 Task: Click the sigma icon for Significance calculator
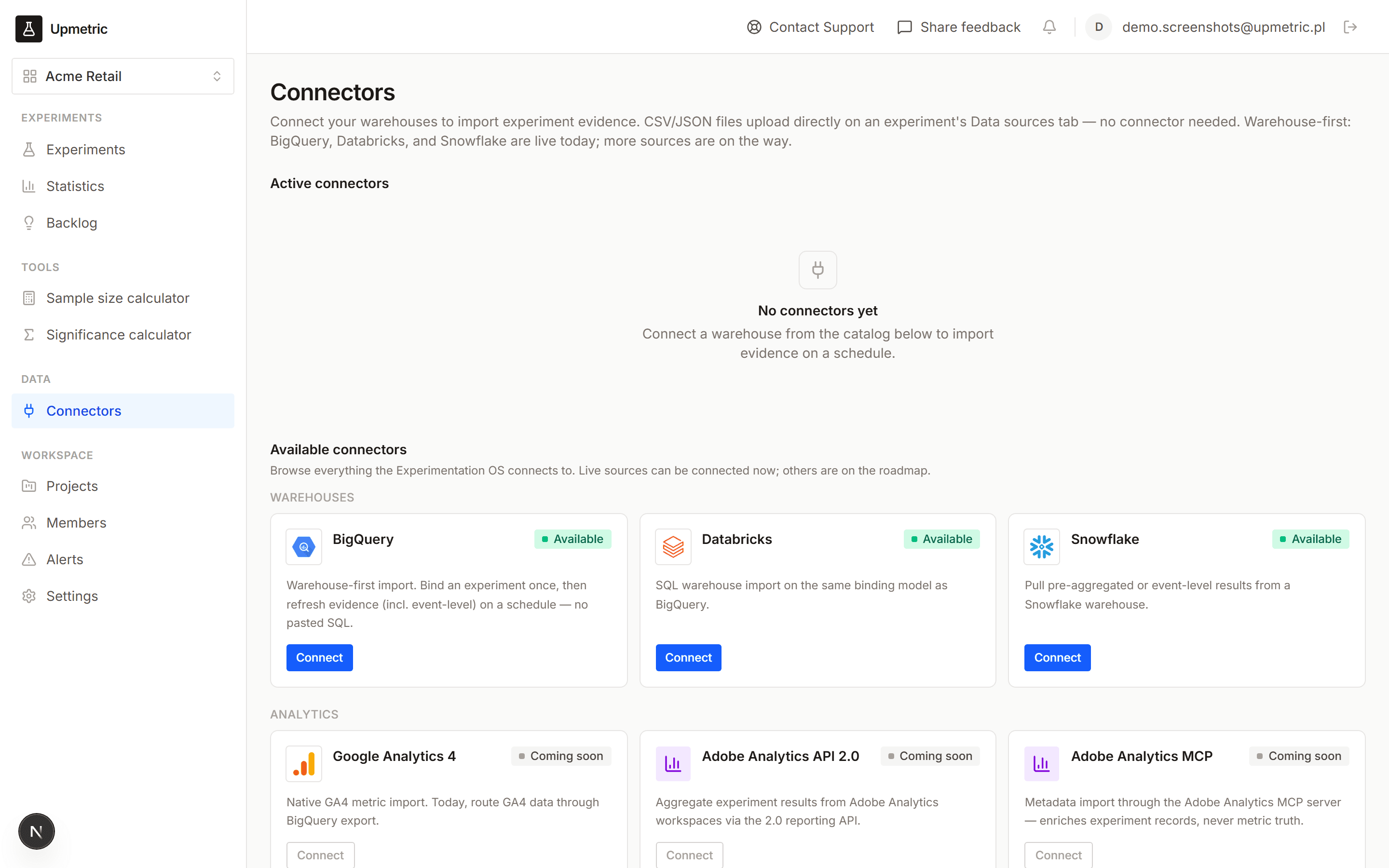[x=29, y=335]
